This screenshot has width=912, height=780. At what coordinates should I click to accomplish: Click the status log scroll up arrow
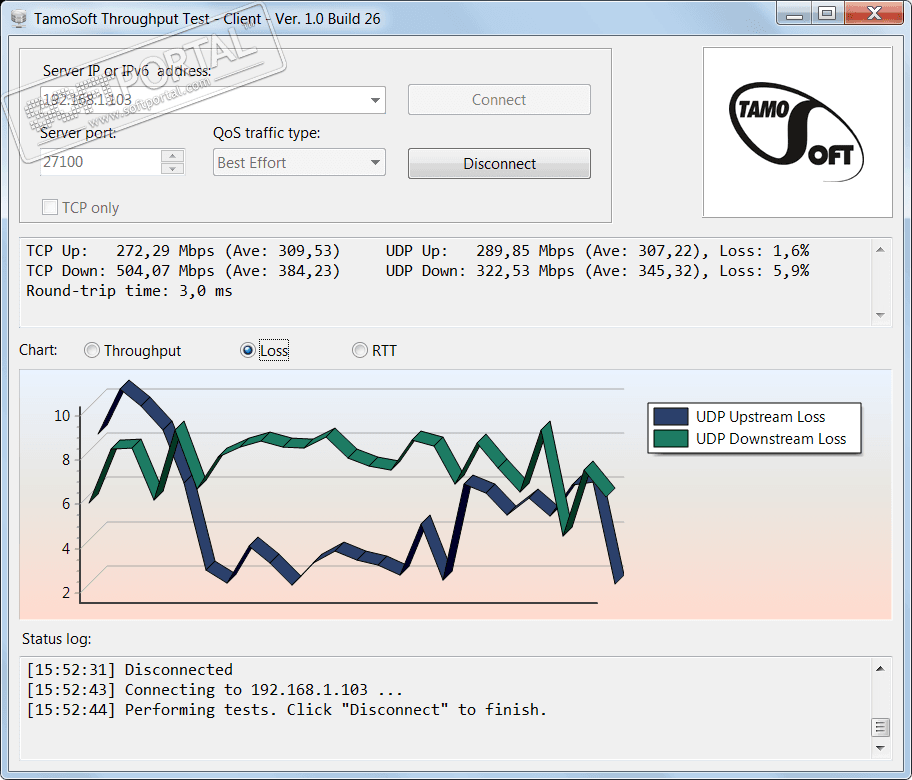881,668
